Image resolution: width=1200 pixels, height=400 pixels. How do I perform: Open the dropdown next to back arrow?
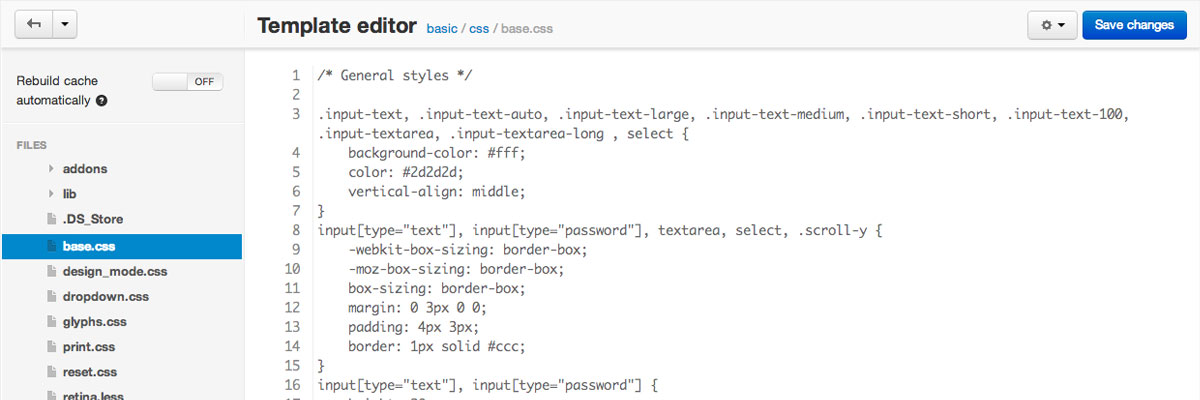(64, 26)
